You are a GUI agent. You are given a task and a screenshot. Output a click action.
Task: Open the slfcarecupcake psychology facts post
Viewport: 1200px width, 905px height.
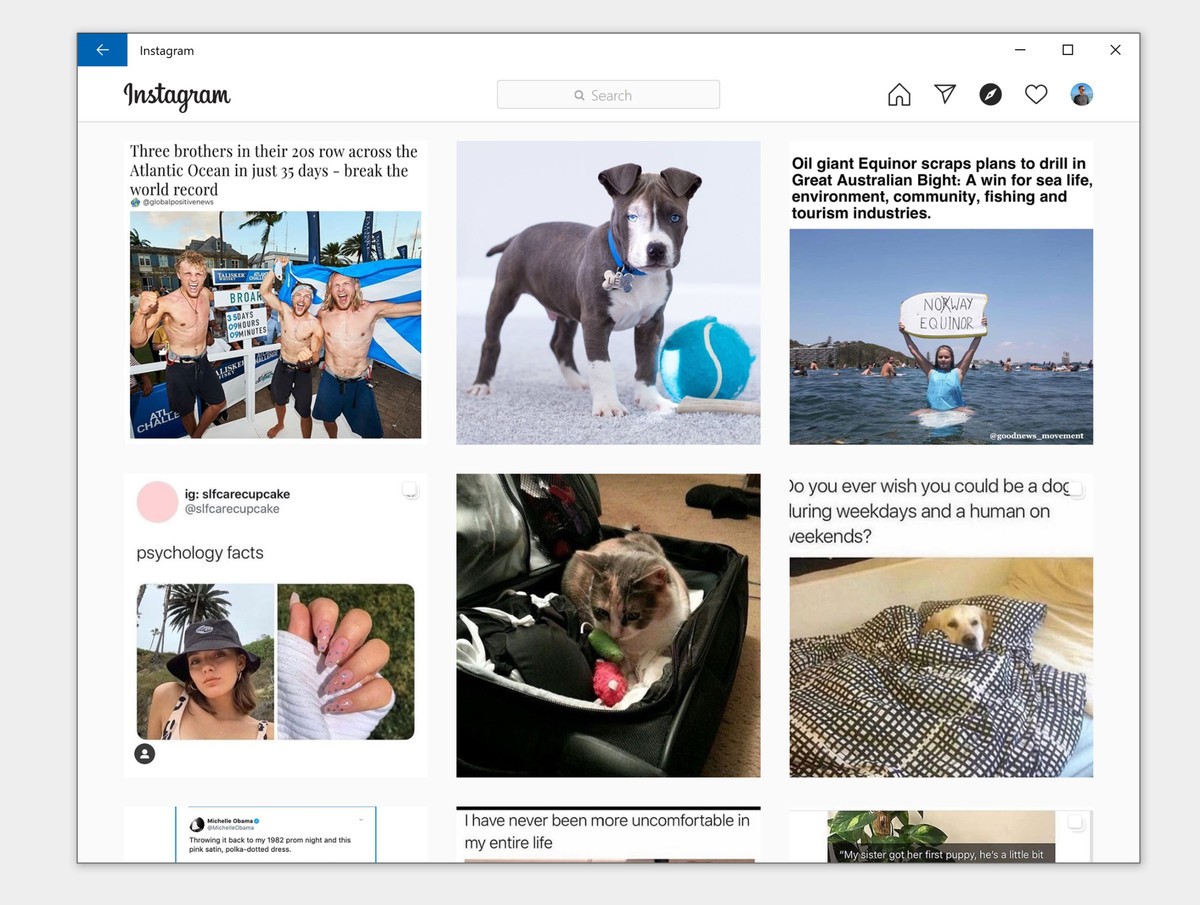click(x=276, y=625)
